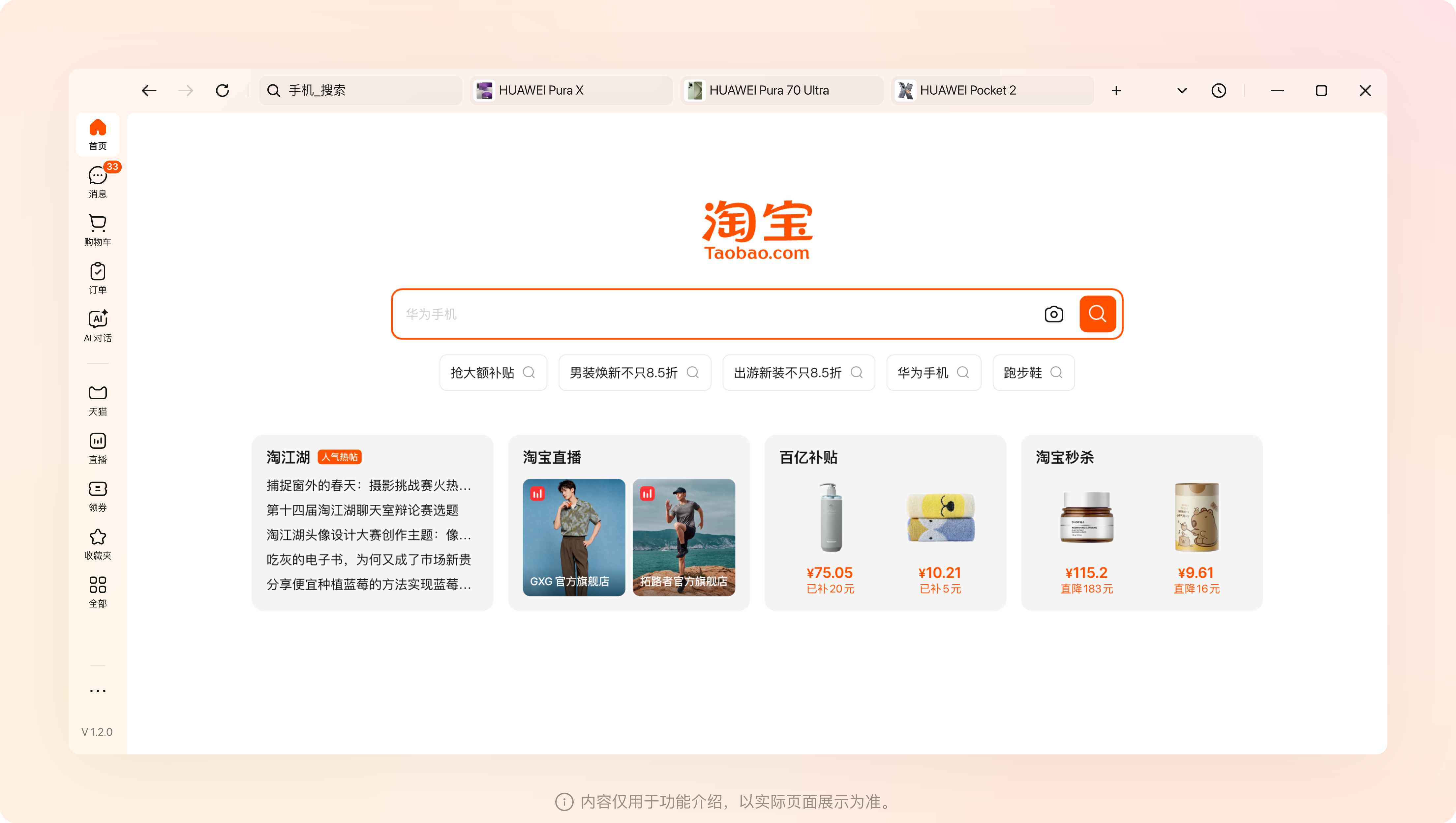Start an image search with the camera icon
The image size is (1456, 823).
click(1053, 314)
